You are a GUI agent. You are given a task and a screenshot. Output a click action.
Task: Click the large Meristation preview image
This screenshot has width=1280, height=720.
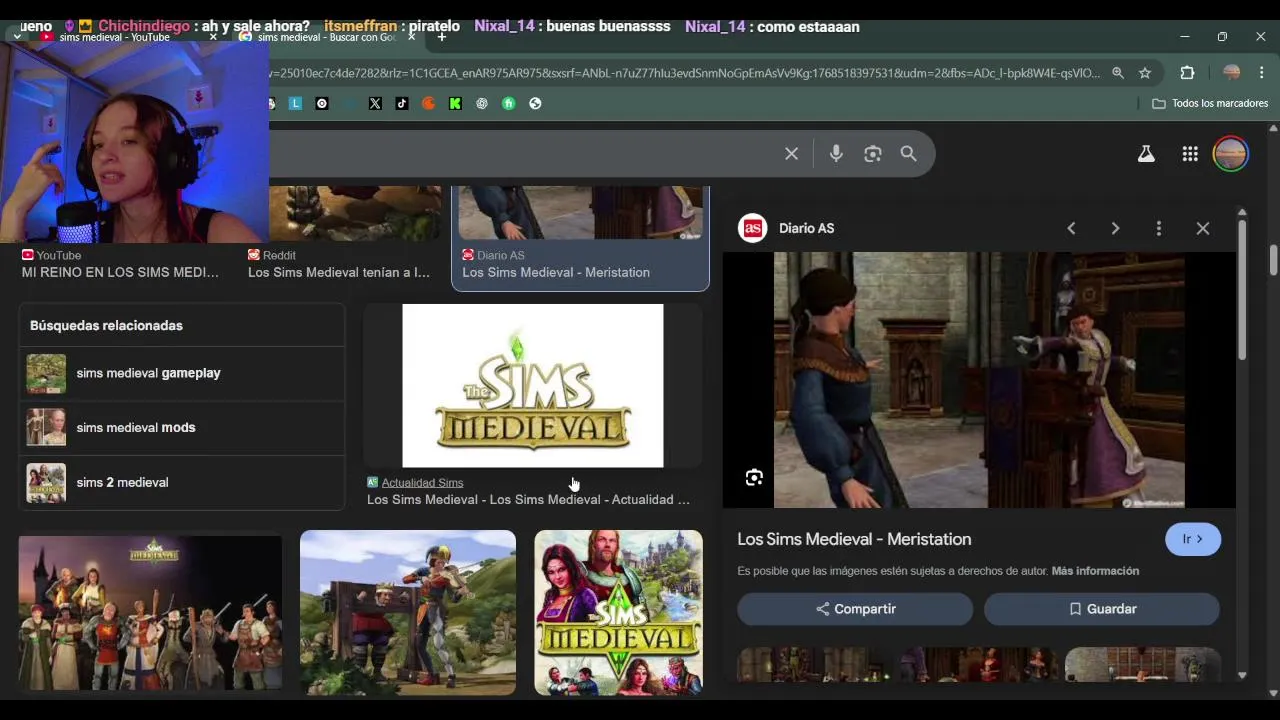(x=979, y=380)
